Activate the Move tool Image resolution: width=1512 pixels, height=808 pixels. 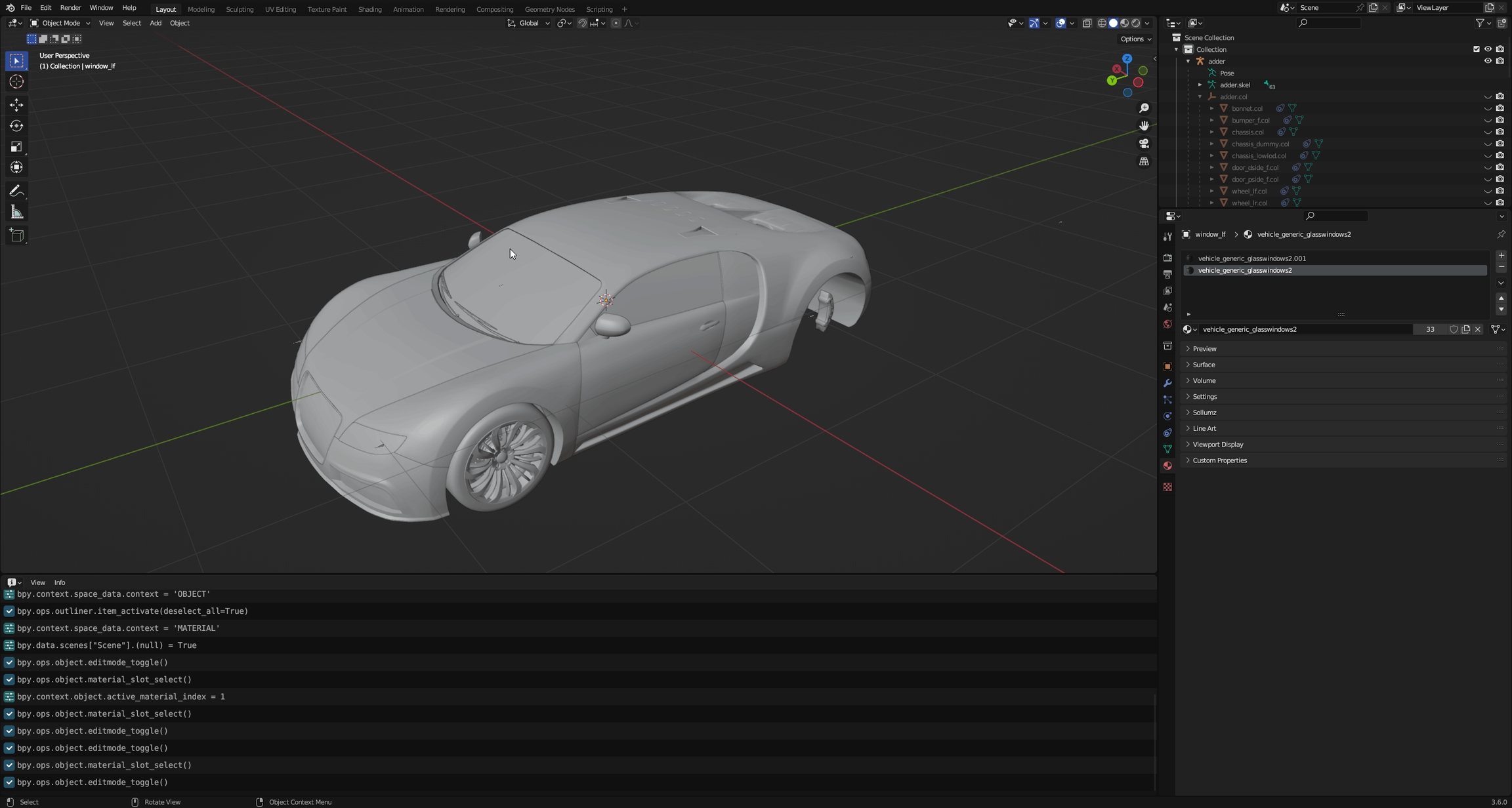[x=16, y=105]
